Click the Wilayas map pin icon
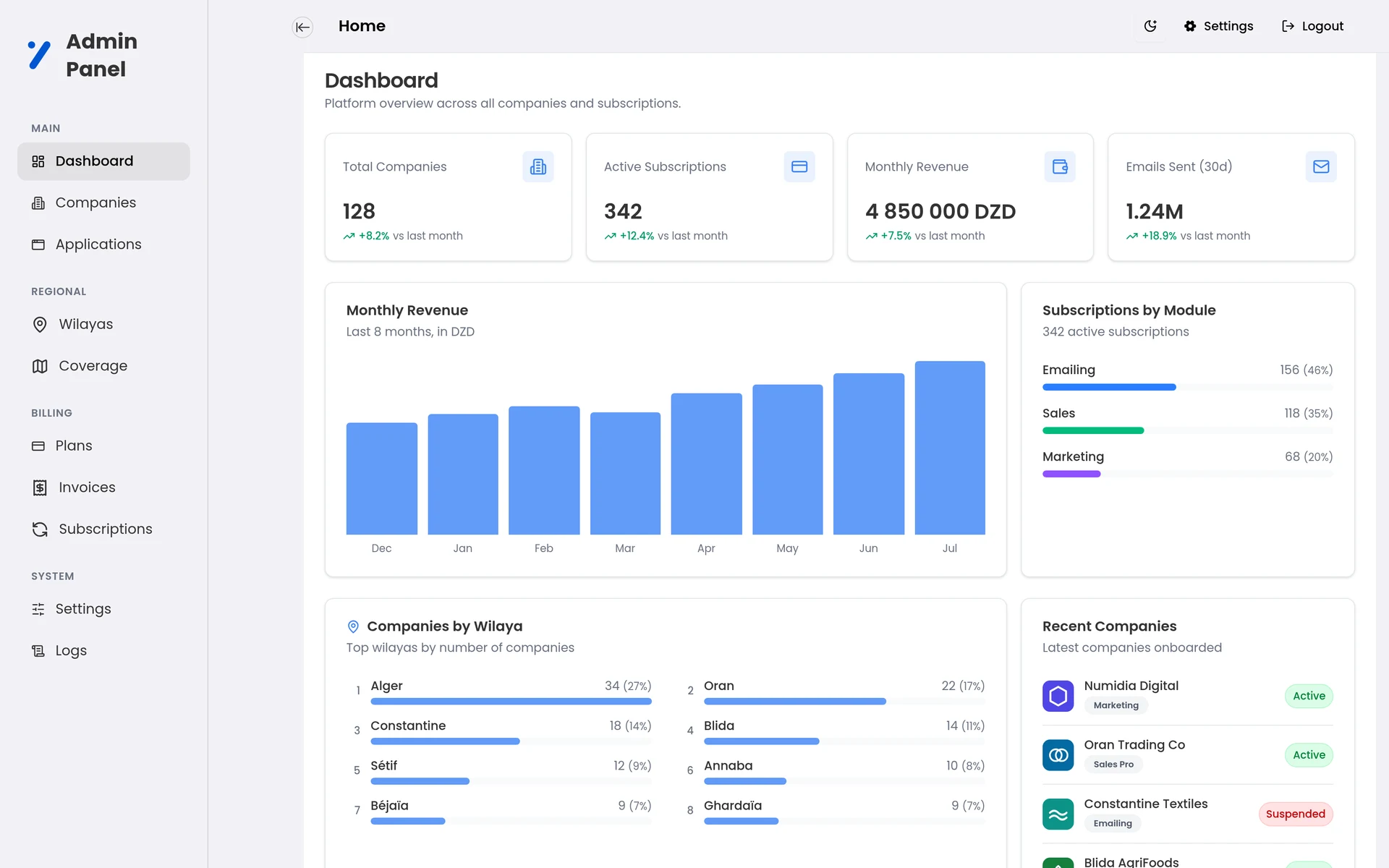This screenshot has height=868, width=1389. click(x=40, y=325)
